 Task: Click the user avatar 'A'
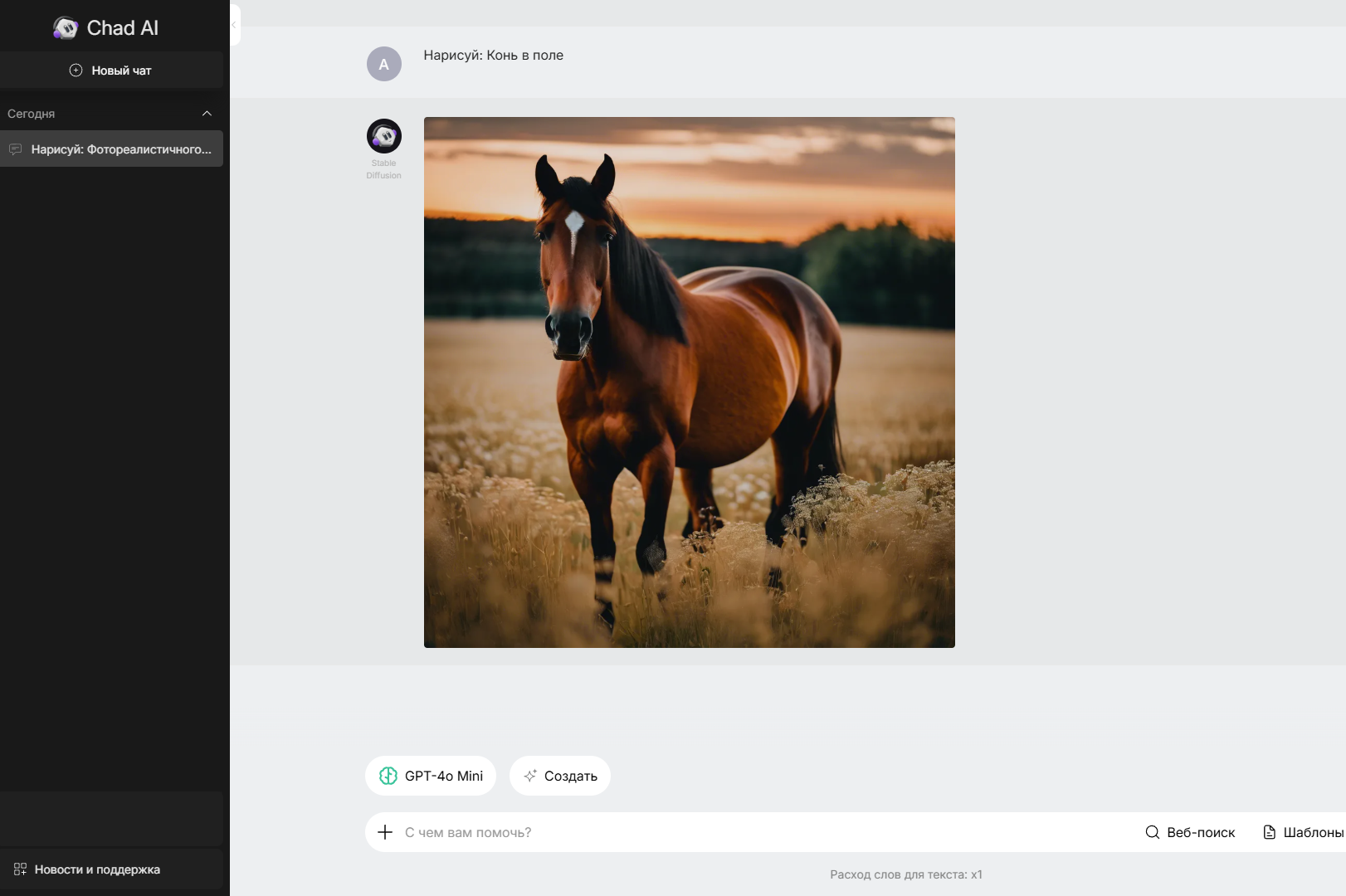tap(383, 64)
